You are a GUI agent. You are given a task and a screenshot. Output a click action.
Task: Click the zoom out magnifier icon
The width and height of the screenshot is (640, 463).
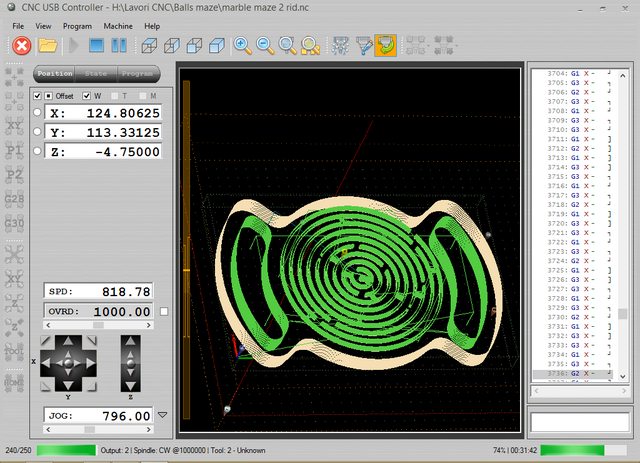point(265,45)
